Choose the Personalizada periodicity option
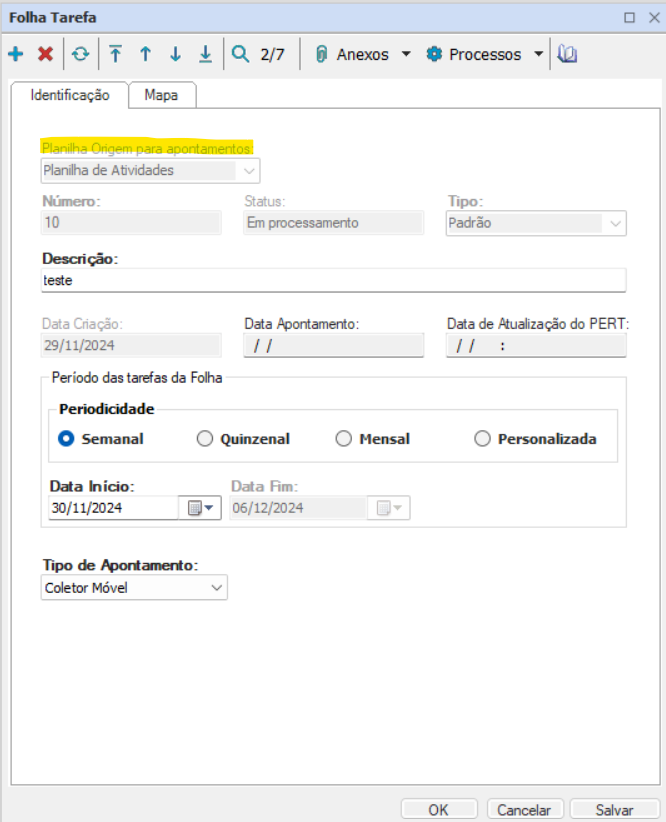The image size is (666, 822). (483, 439)
